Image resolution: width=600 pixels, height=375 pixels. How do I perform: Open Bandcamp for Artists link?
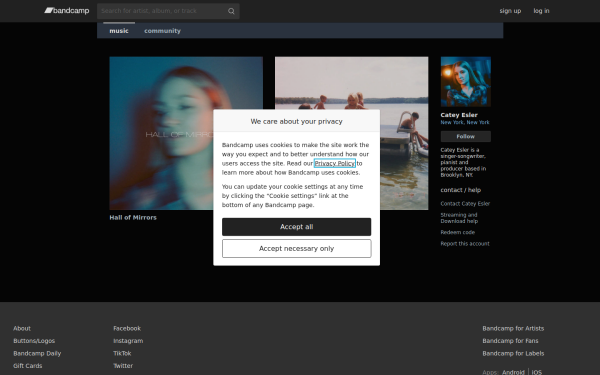click(x=513, y=328)
